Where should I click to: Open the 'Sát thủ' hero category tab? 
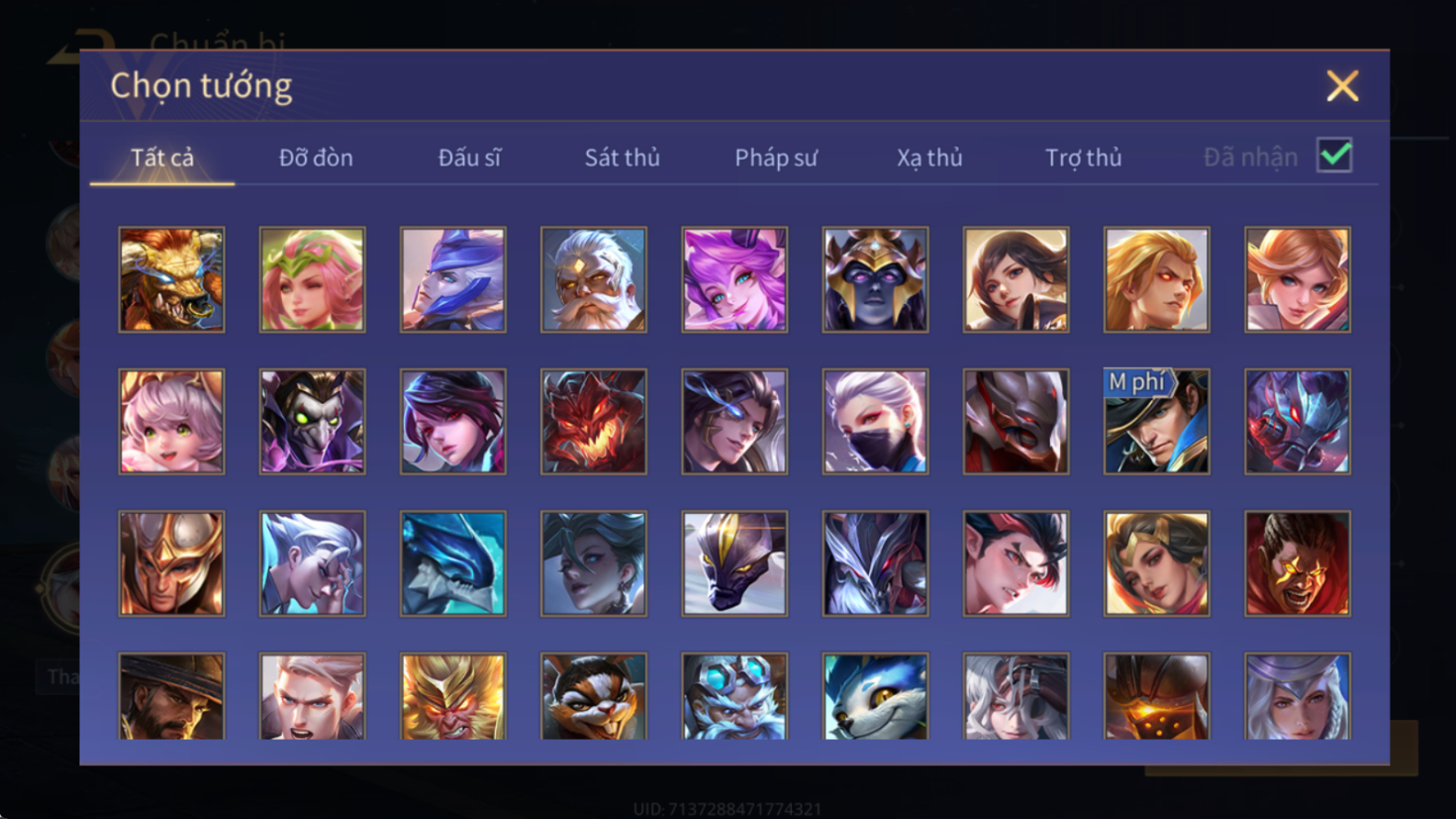pos(622,157)
